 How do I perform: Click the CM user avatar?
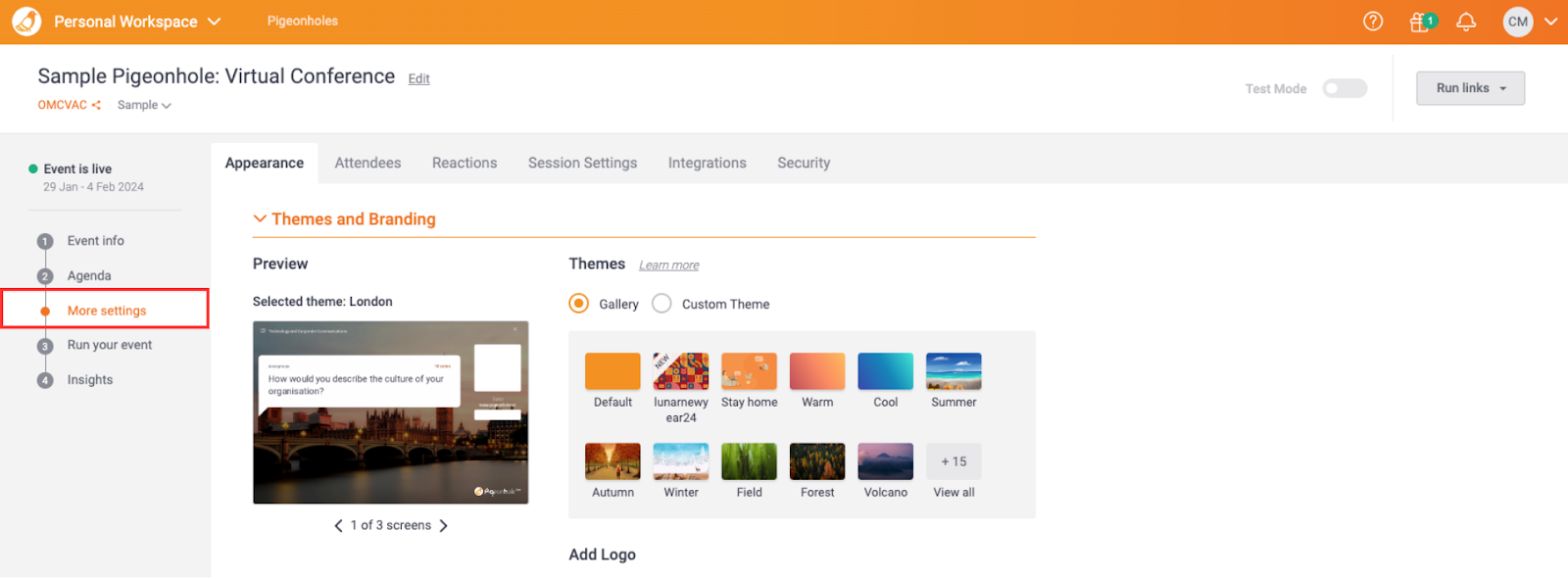[x=1517, y=22]
